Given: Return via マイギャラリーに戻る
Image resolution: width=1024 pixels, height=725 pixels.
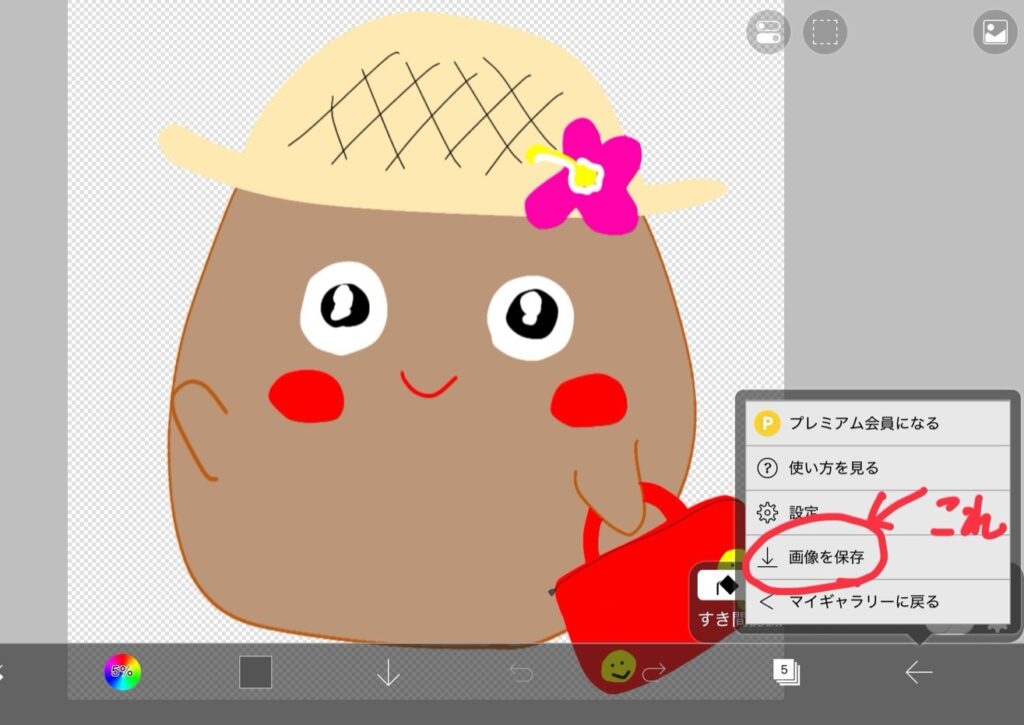Looking at the screenshot, I should point(864,602).
